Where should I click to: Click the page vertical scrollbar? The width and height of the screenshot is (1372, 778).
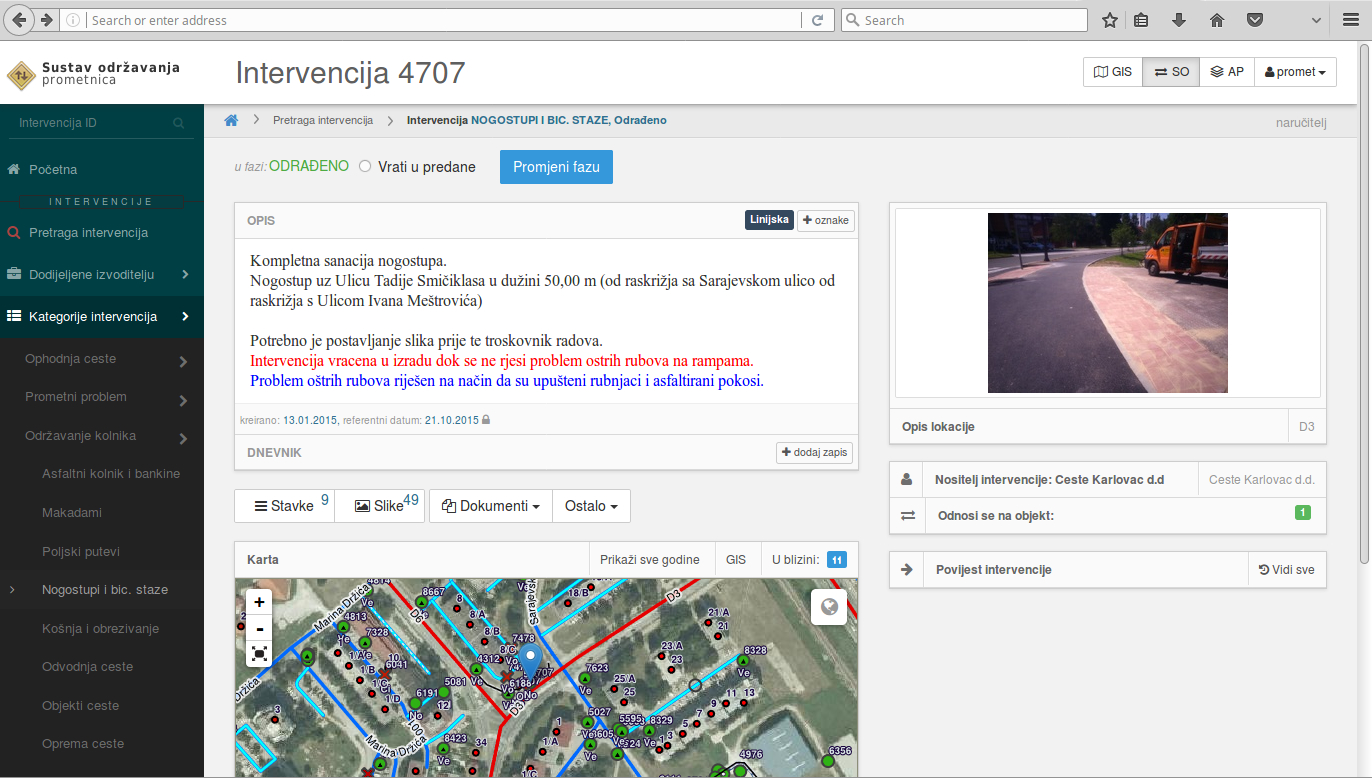(1364, 300)
